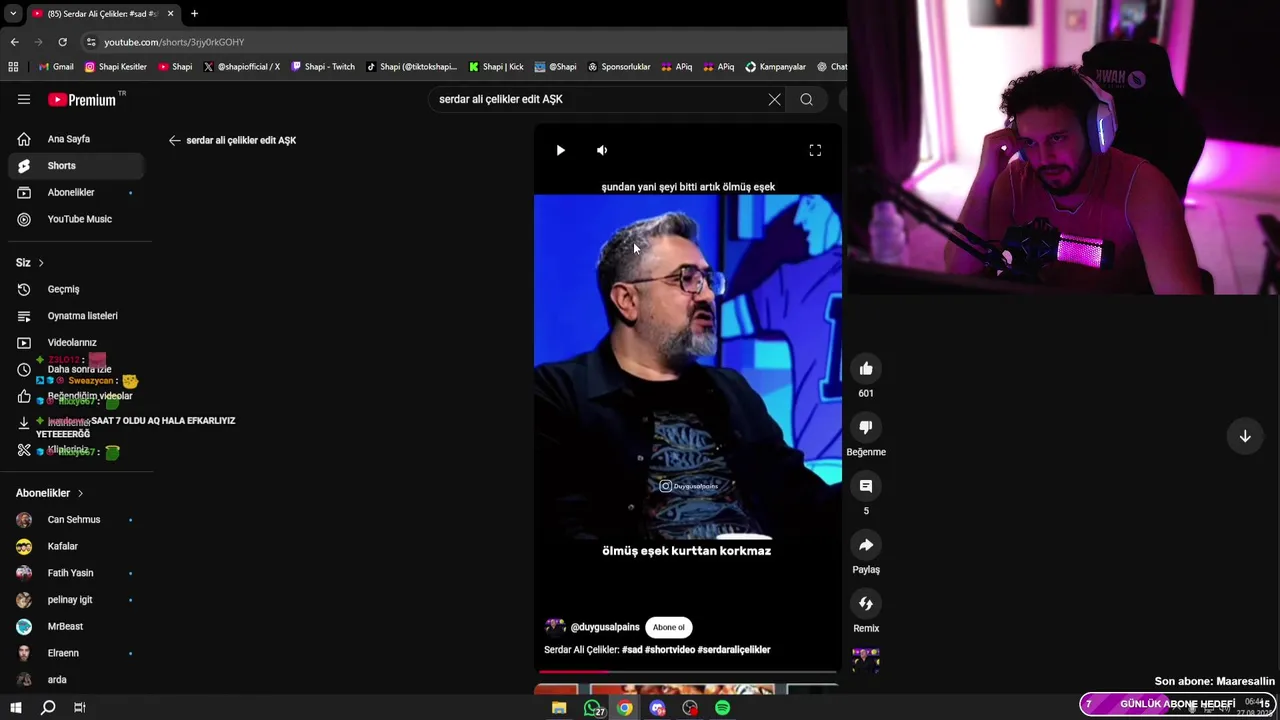Open Remix options for the Short
The image size is (1280, 720).
pyautogui.click(x=866, y=604)
